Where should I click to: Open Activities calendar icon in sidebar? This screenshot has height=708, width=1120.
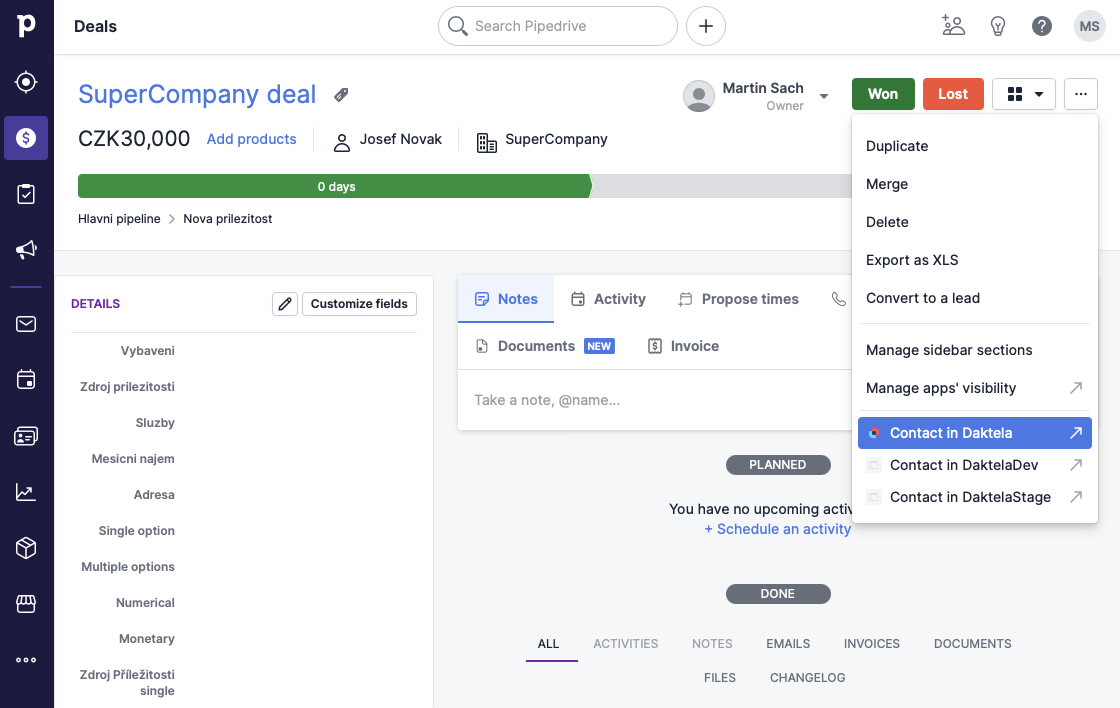pos(26,379)
